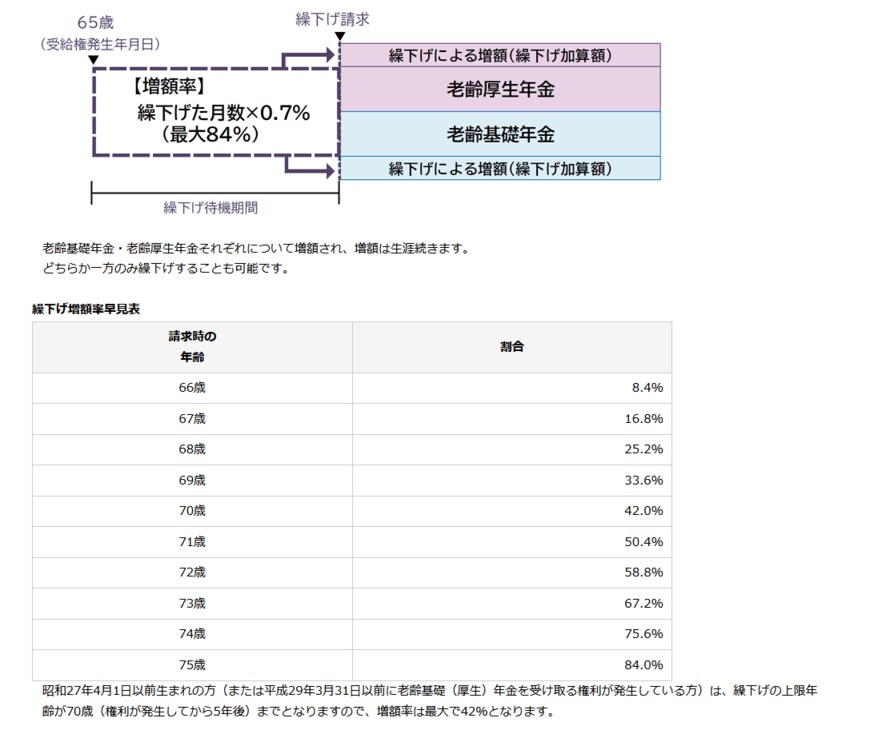Click the 75歳 row showing 84.0%
The height and width of the screenshot is (734, 870).
(x=190, y=664)
